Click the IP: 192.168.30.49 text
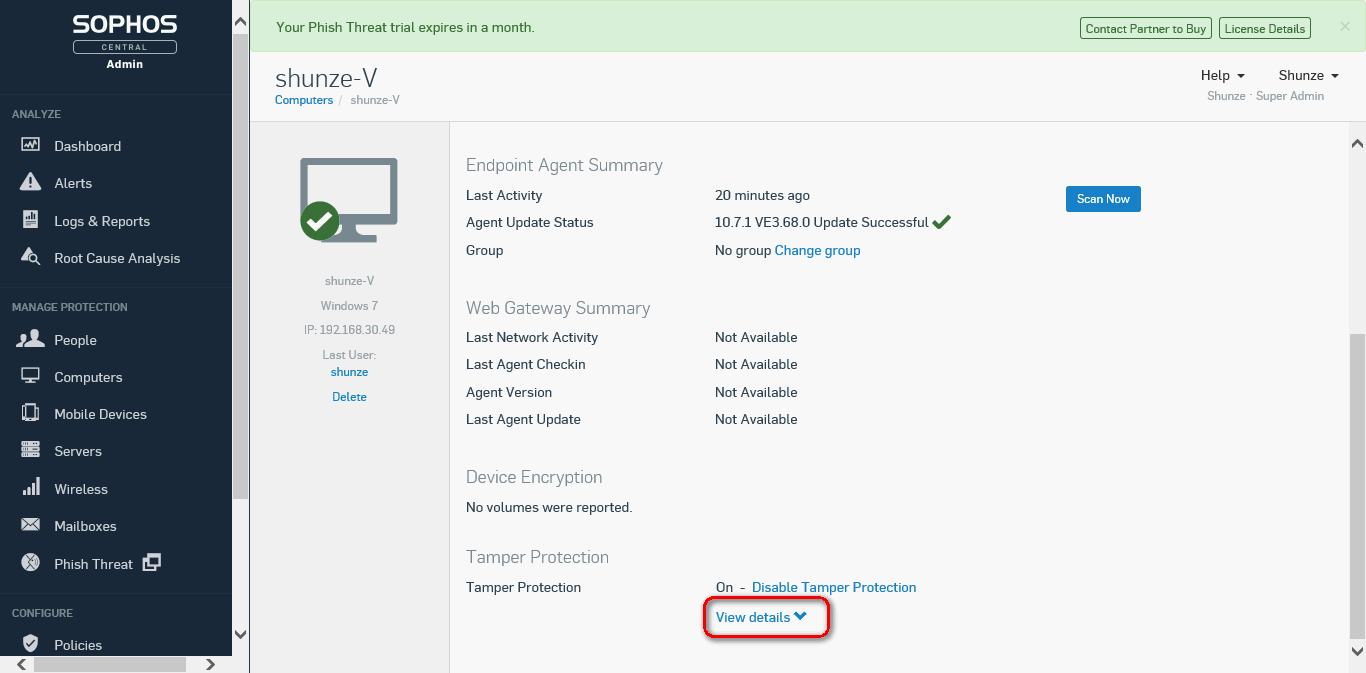The width and height of the screenshot is (1366, 673). tap(349, 330)
